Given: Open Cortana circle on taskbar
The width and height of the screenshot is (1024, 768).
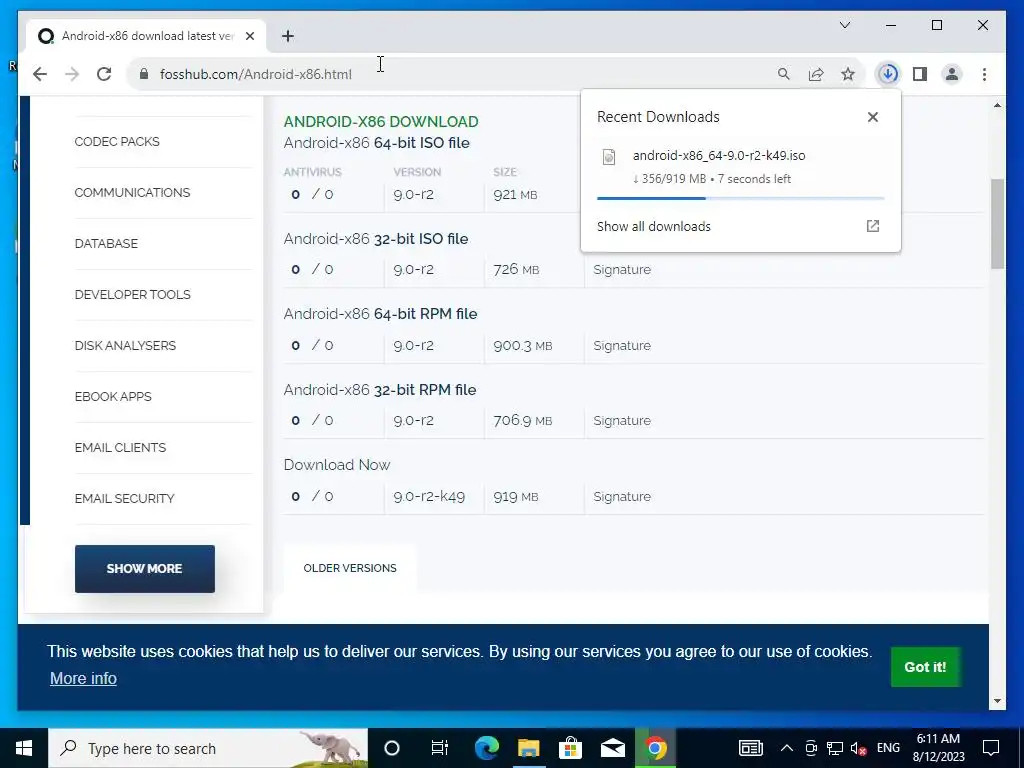Looking at the screenshot, I should [392, 748].
